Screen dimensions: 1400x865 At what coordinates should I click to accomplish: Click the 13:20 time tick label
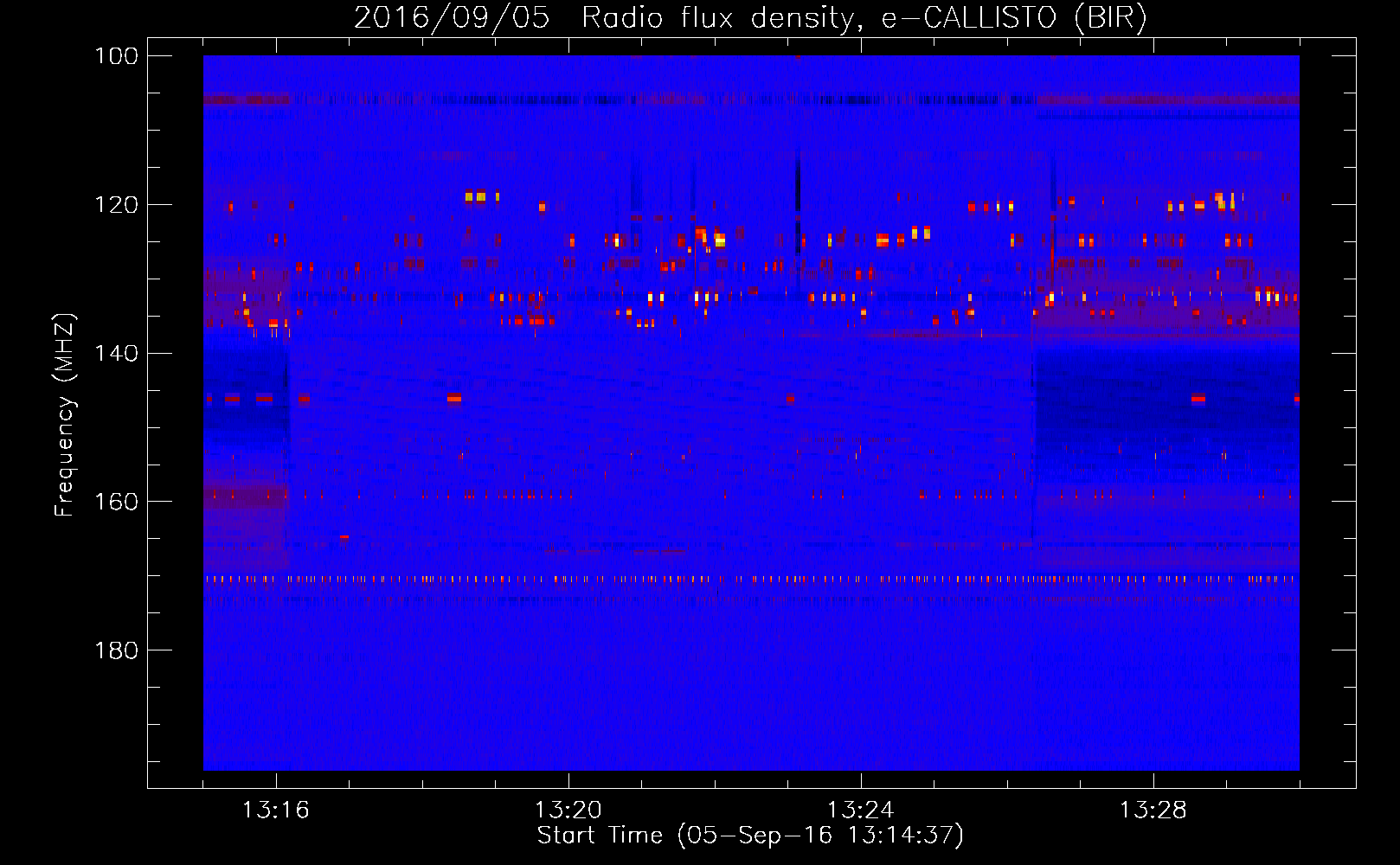coord(568,811)
